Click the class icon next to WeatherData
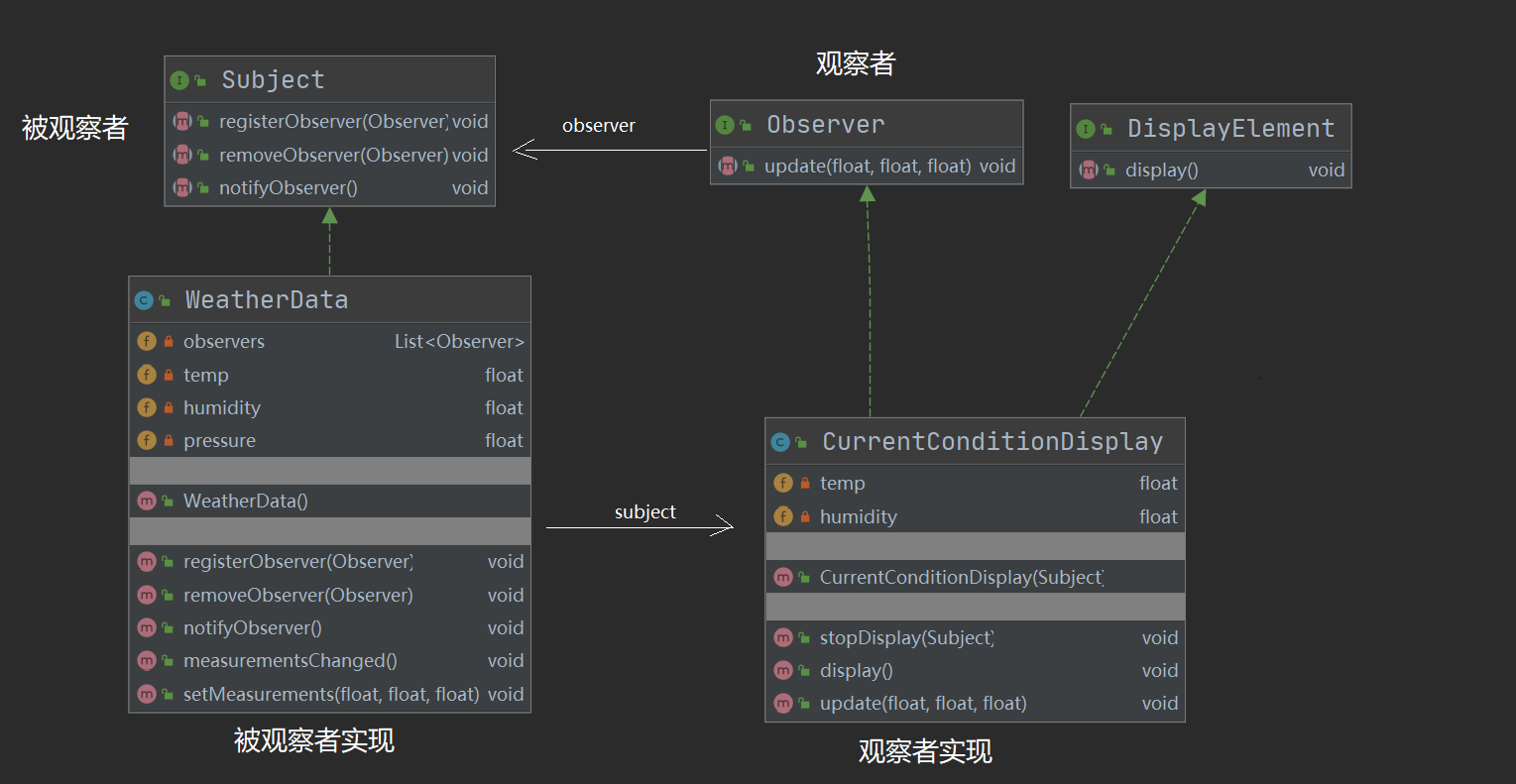The height and width of the screenshot is (784, 1516). [144, 300]
